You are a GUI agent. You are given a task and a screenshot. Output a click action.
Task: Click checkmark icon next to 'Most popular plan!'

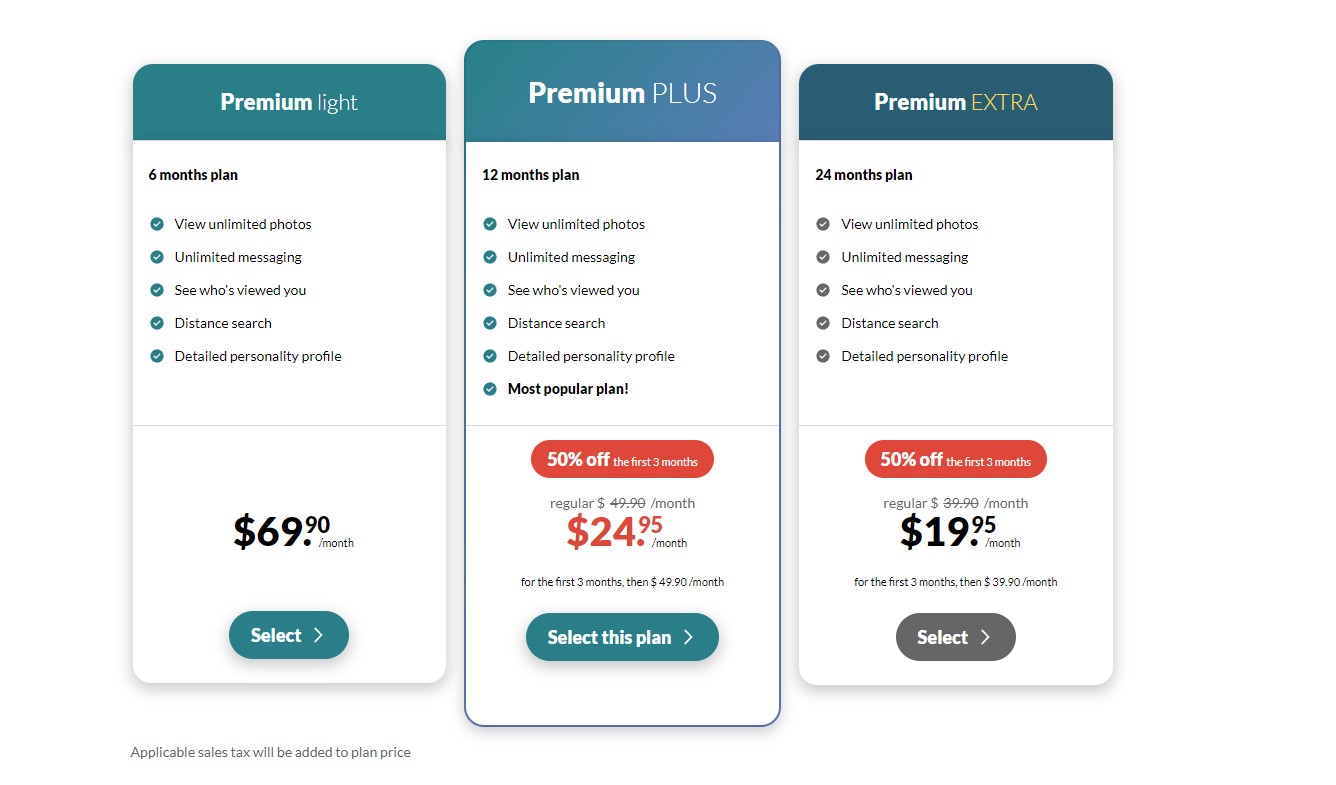pos(490,389)
